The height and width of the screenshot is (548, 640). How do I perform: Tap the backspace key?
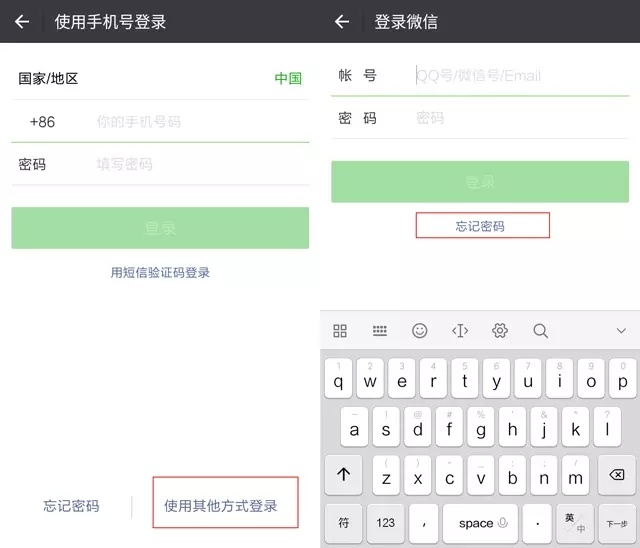coord(617,475)
